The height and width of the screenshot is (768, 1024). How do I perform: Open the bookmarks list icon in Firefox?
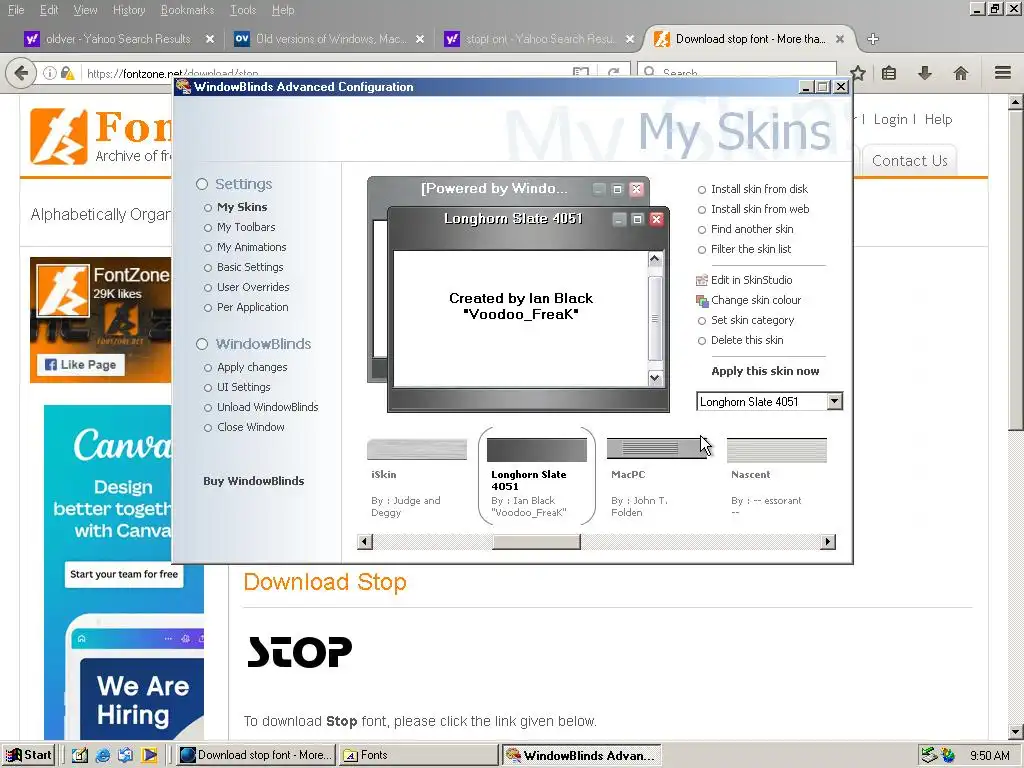pyautogui.click(x=889, y=72)
